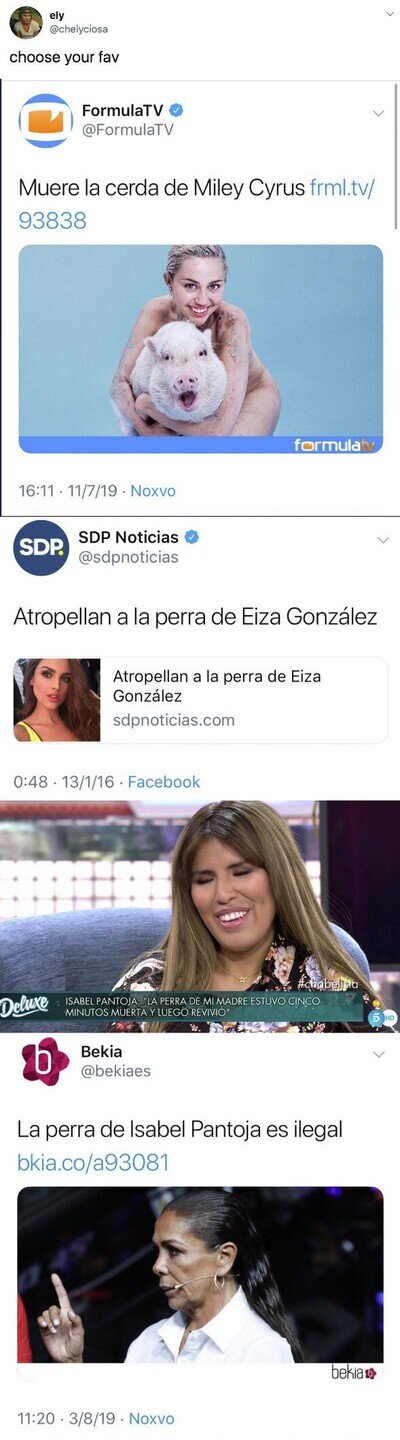The image size is (400, 1440).
Task: Click the Facebook source link
Action: coord(164,782)
